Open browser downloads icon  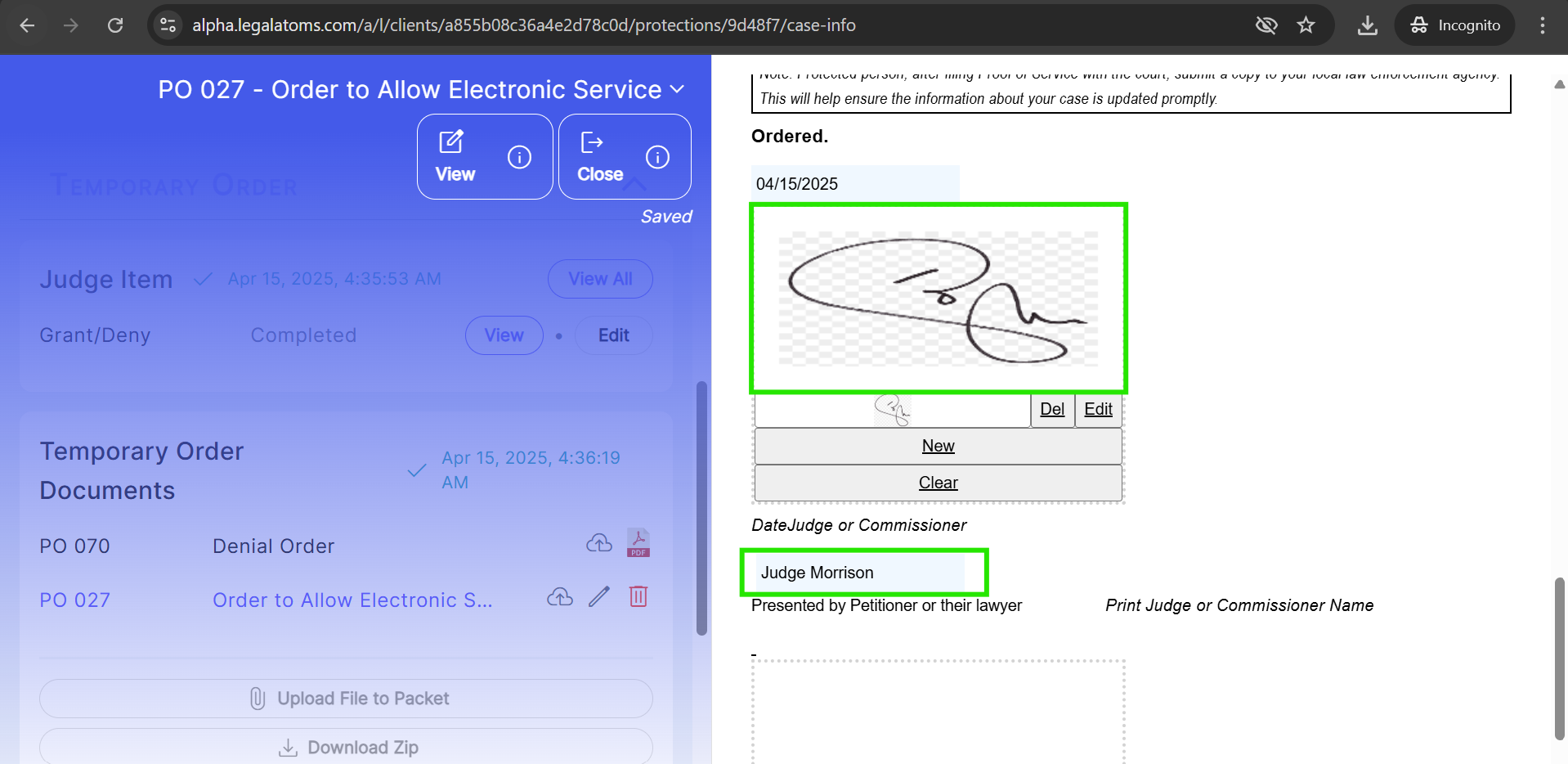[x=1368, y=25]
